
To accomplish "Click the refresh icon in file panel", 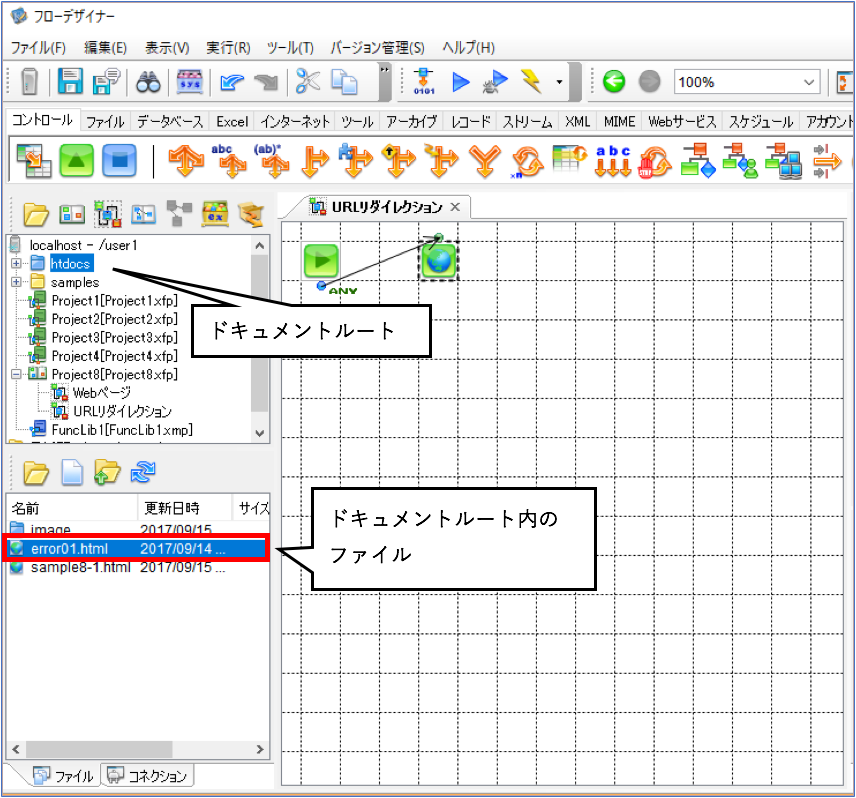I will (143, 472).
